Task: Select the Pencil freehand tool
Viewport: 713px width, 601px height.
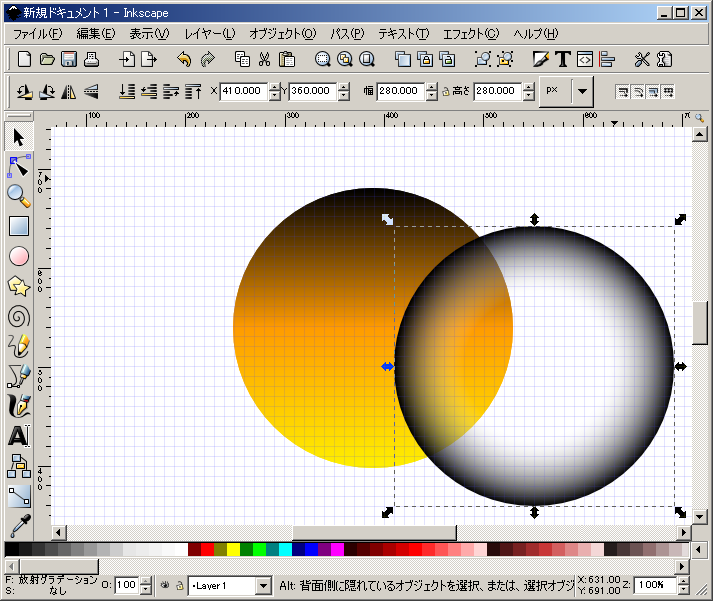Action: (x=19, y=346)
